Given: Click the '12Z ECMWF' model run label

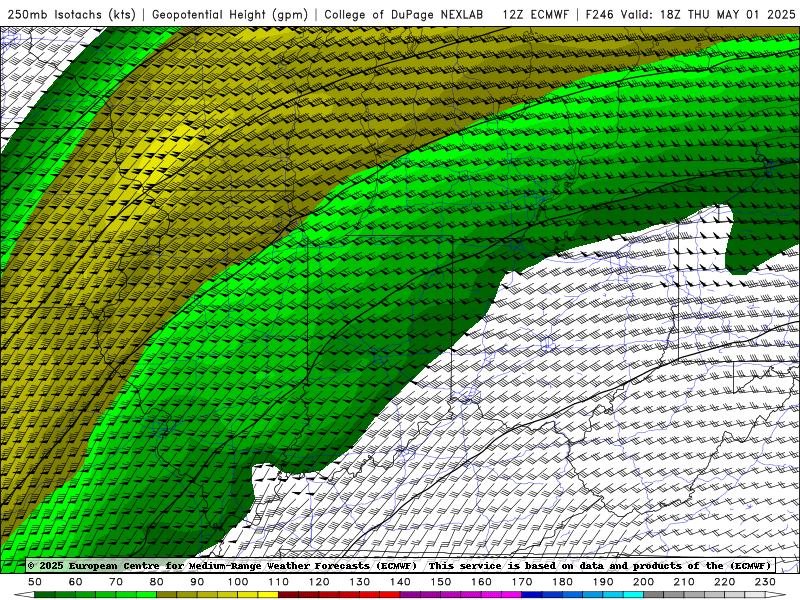Looking at the screenshot, I should click(x=535, y=14).
